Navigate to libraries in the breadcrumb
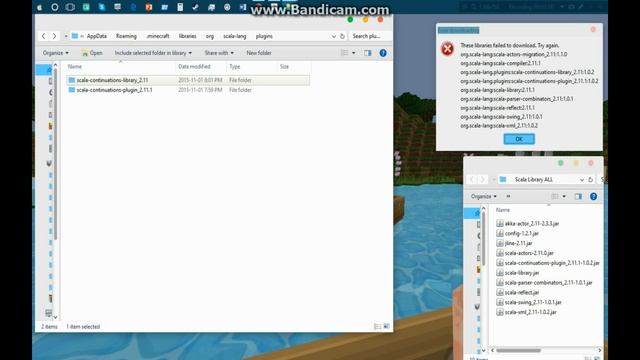Image resolution: width=640 pixels, height=360 pixels. (187, 36)
